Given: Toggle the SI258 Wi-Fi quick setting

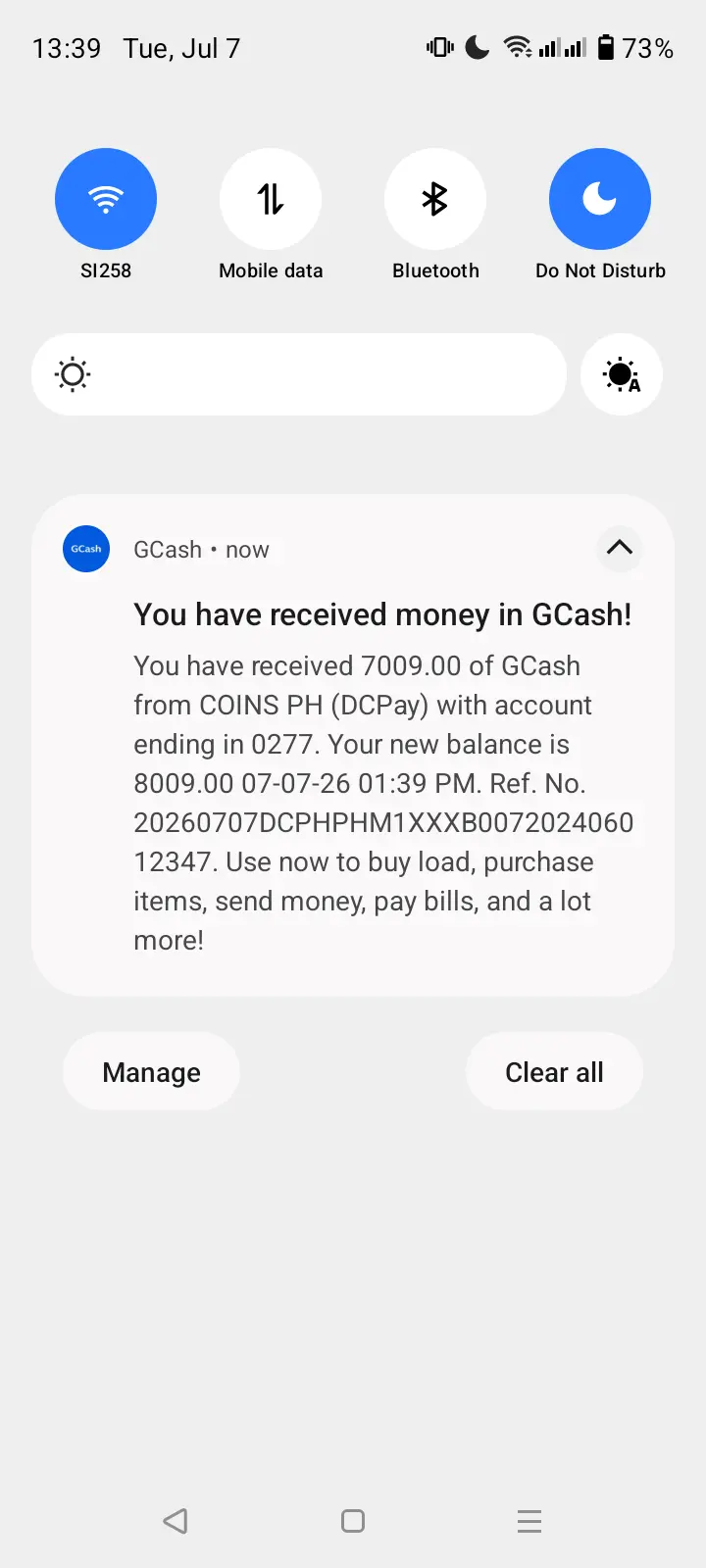Looking at the screenshot, I should tap(106, 199).
